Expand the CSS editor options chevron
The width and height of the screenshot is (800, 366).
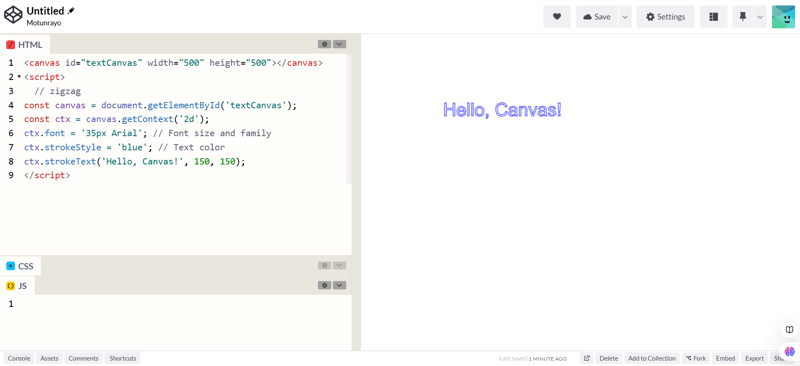click(340, 265)
